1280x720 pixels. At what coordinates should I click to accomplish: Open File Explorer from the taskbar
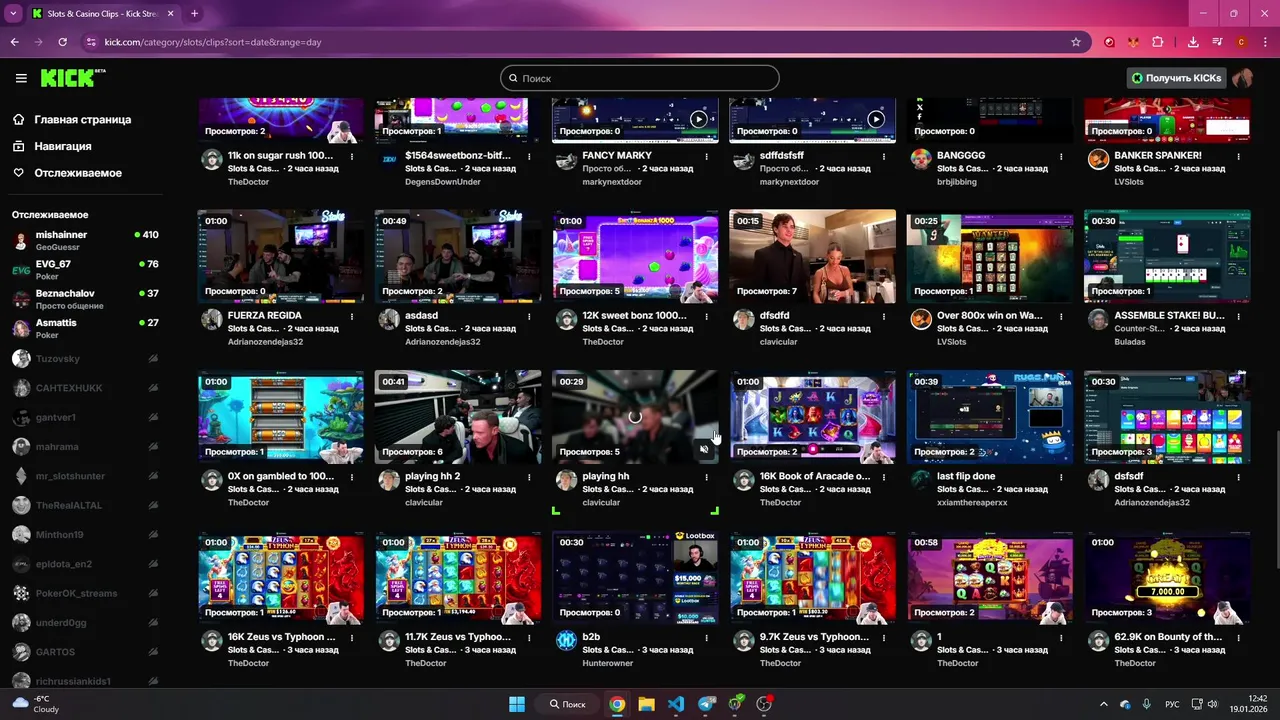coord(646,704)
